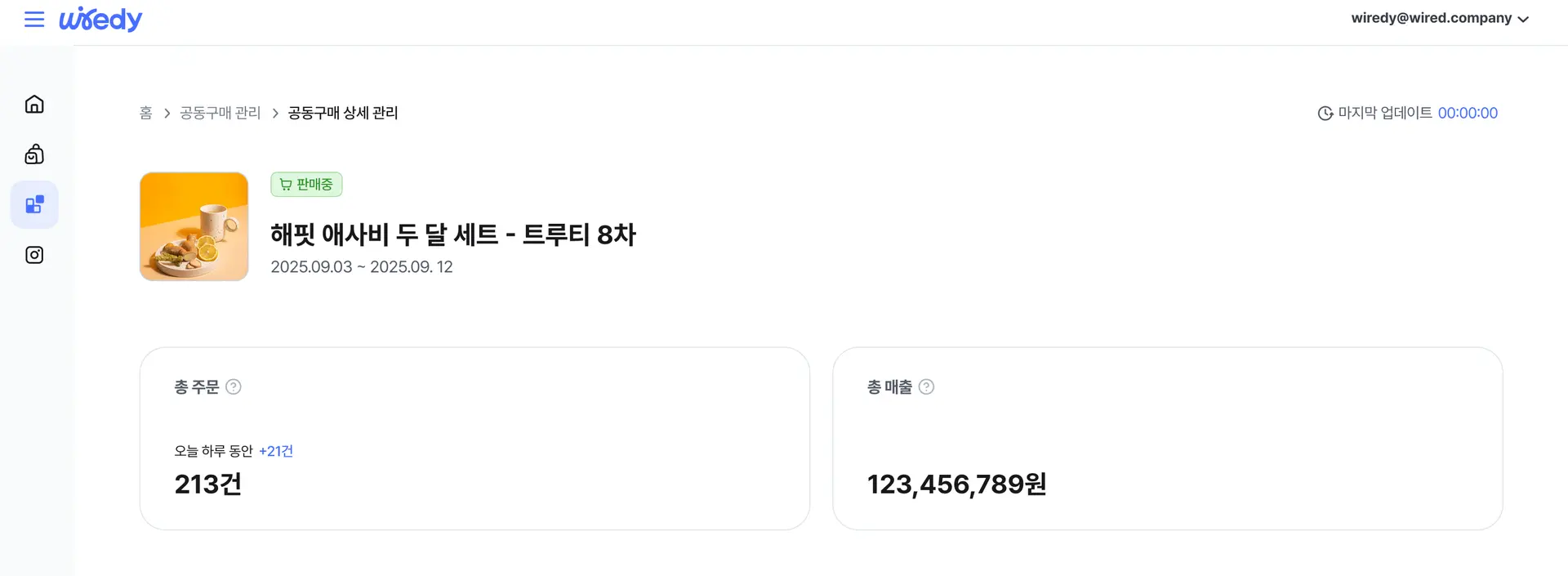Click help icon next to 총 주문
Screen dimensions: 1568x576
pos(234,387)
